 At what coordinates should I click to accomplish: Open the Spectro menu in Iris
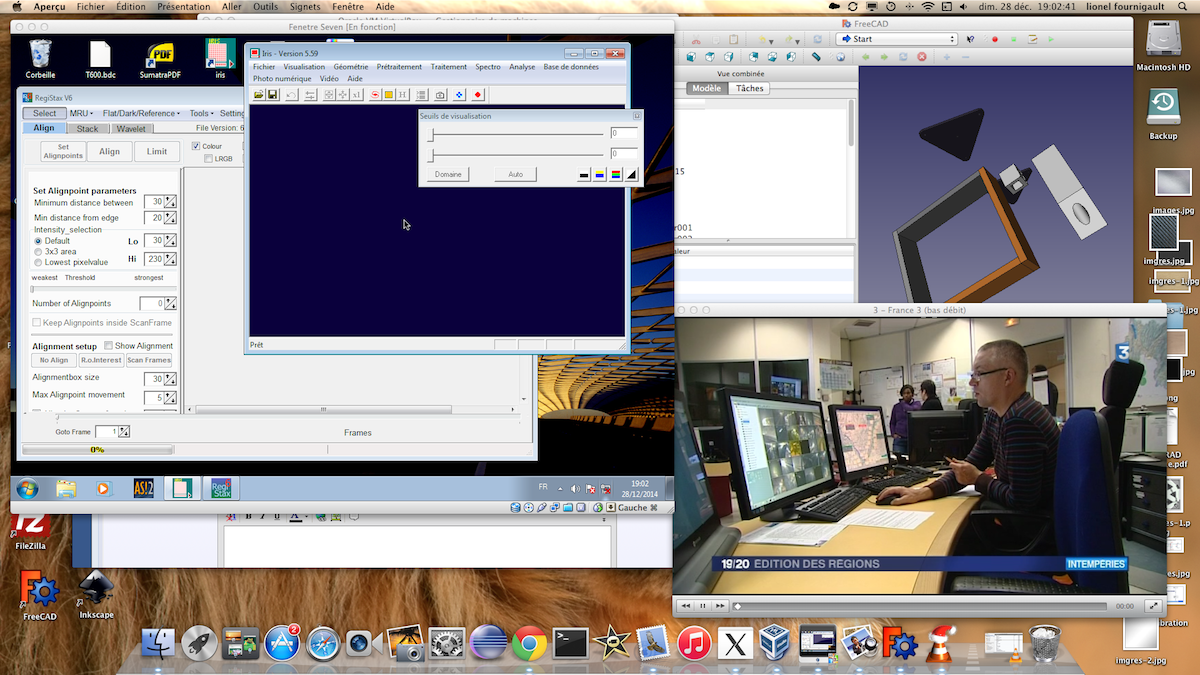click(x=488, y=67)
